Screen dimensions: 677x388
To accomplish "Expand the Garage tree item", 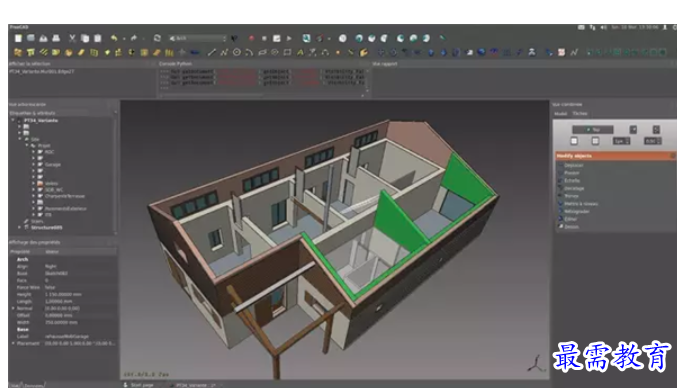I will click(x=33, y=164).
